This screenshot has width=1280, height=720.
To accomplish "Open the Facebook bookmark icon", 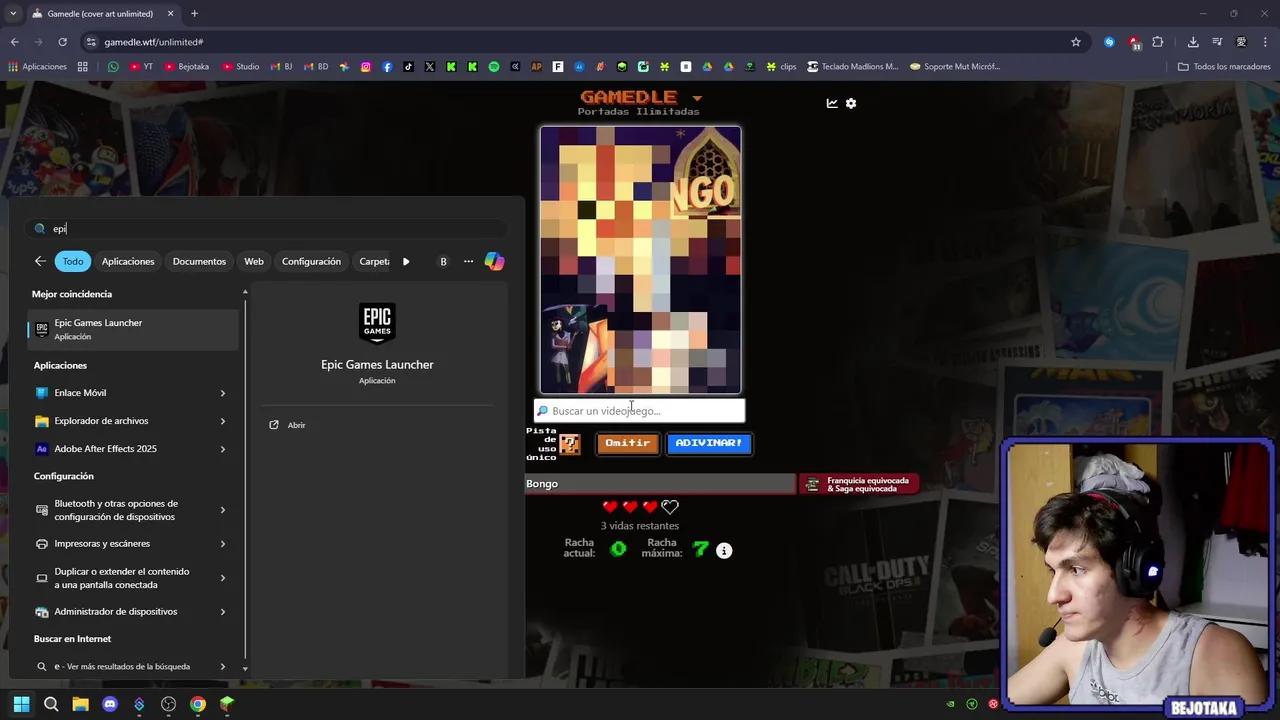I will coord(387,67).
